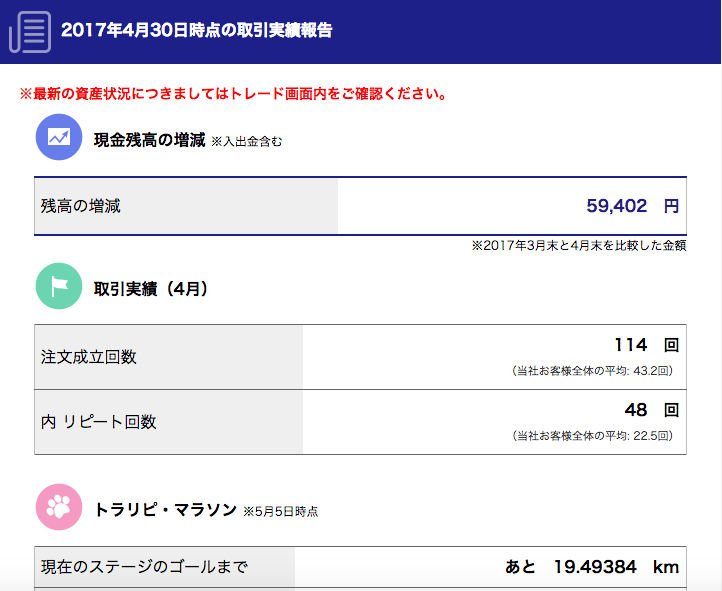Click the document report icon in header
Image resolution: width=722 pixels, height=591 pixels.
click(30, 32)
